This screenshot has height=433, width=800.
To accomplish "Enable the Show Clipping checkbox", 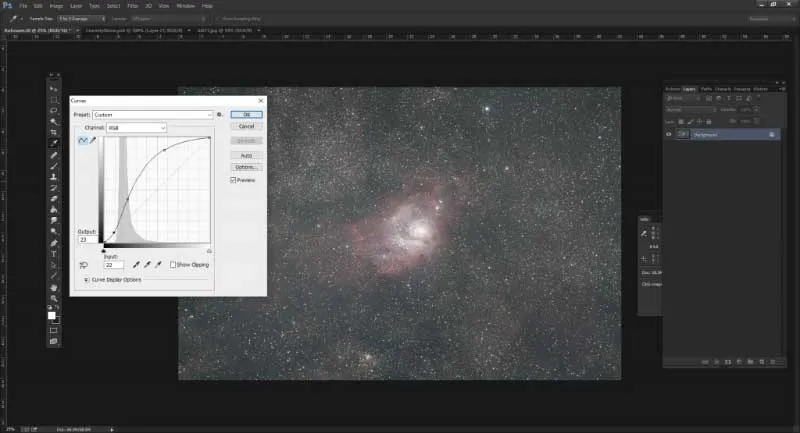I will pyautogui.click(x=172, y=265).
